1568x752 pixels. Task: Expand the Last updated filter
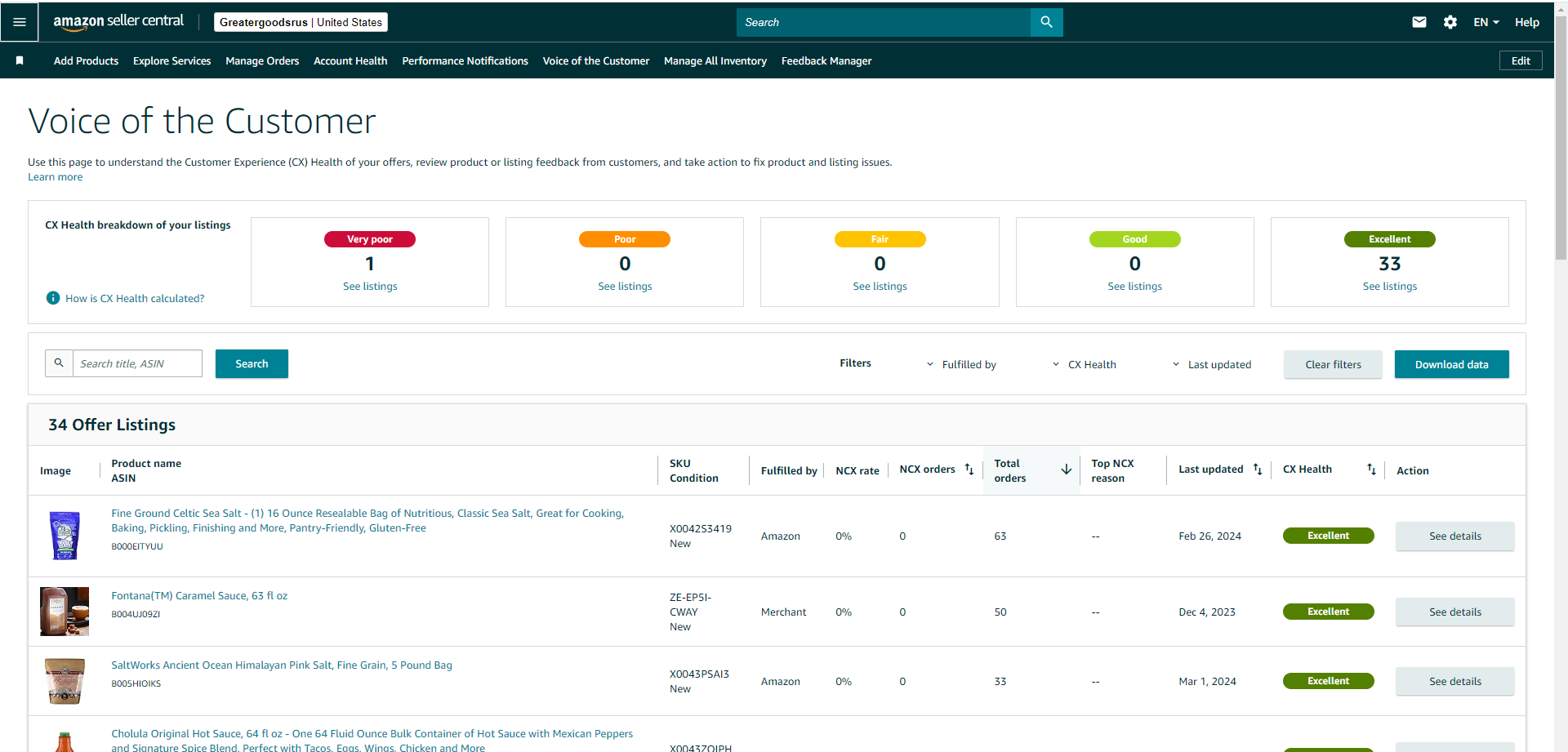pyautogui.click(x=1211, y=364)
